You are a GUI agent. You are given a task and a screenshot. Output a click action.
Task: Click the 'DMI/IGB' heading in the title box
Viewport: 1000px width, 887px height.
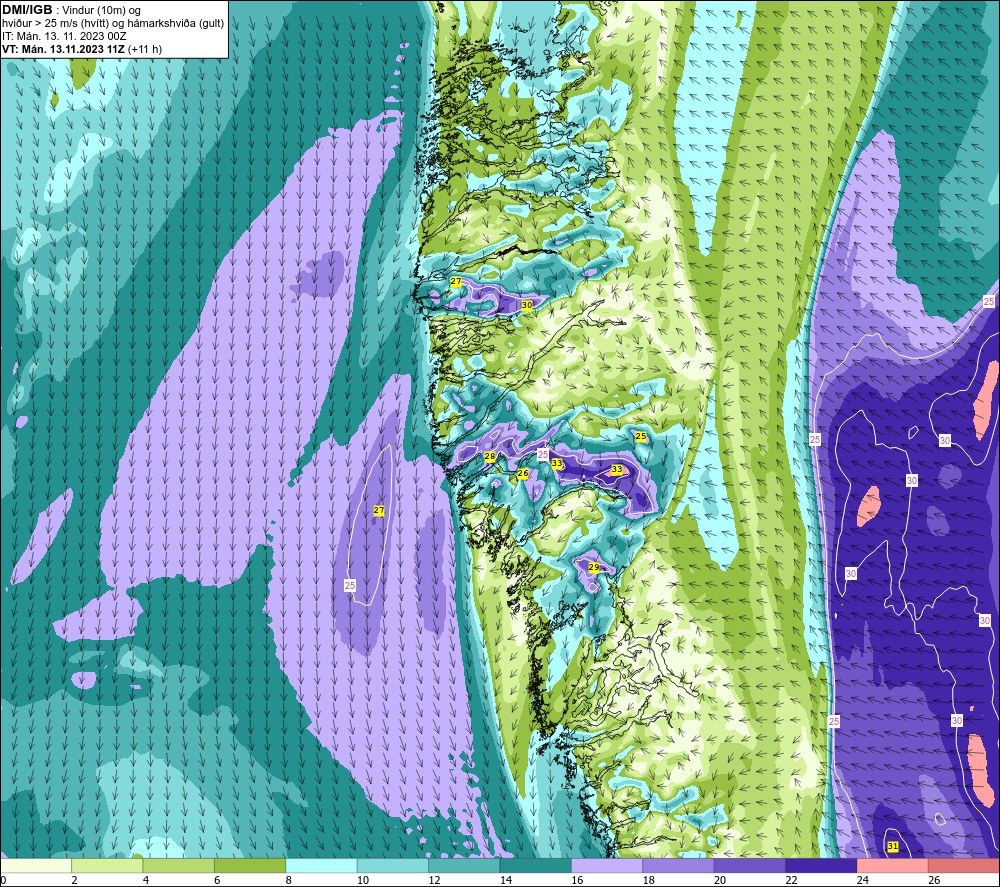click(x=27, y=10)
